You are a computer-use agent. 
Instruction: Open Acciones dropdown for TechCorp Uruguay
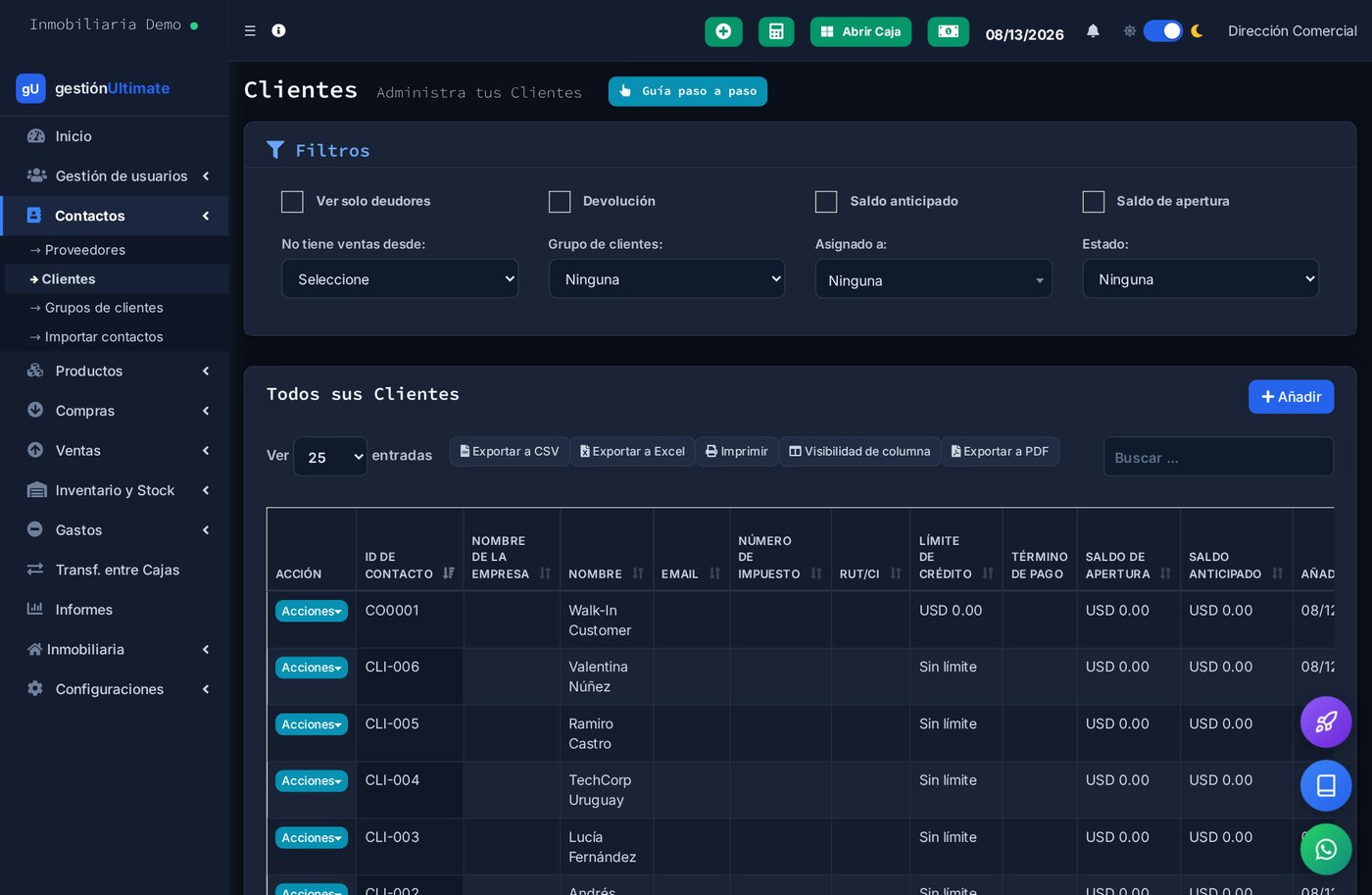312,781
